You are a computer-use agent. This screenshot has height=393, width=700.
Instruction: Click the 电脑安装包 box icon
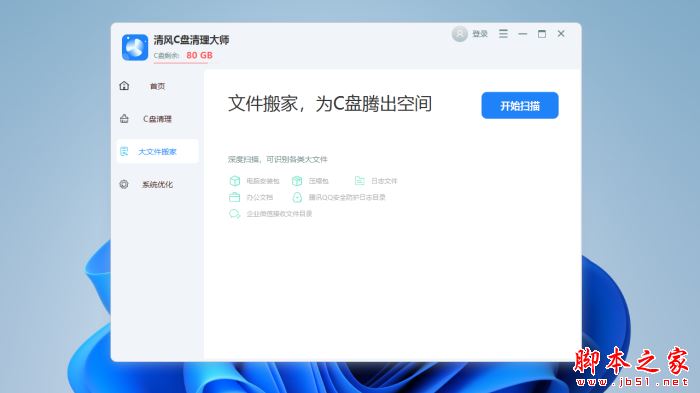click(235, 180)
